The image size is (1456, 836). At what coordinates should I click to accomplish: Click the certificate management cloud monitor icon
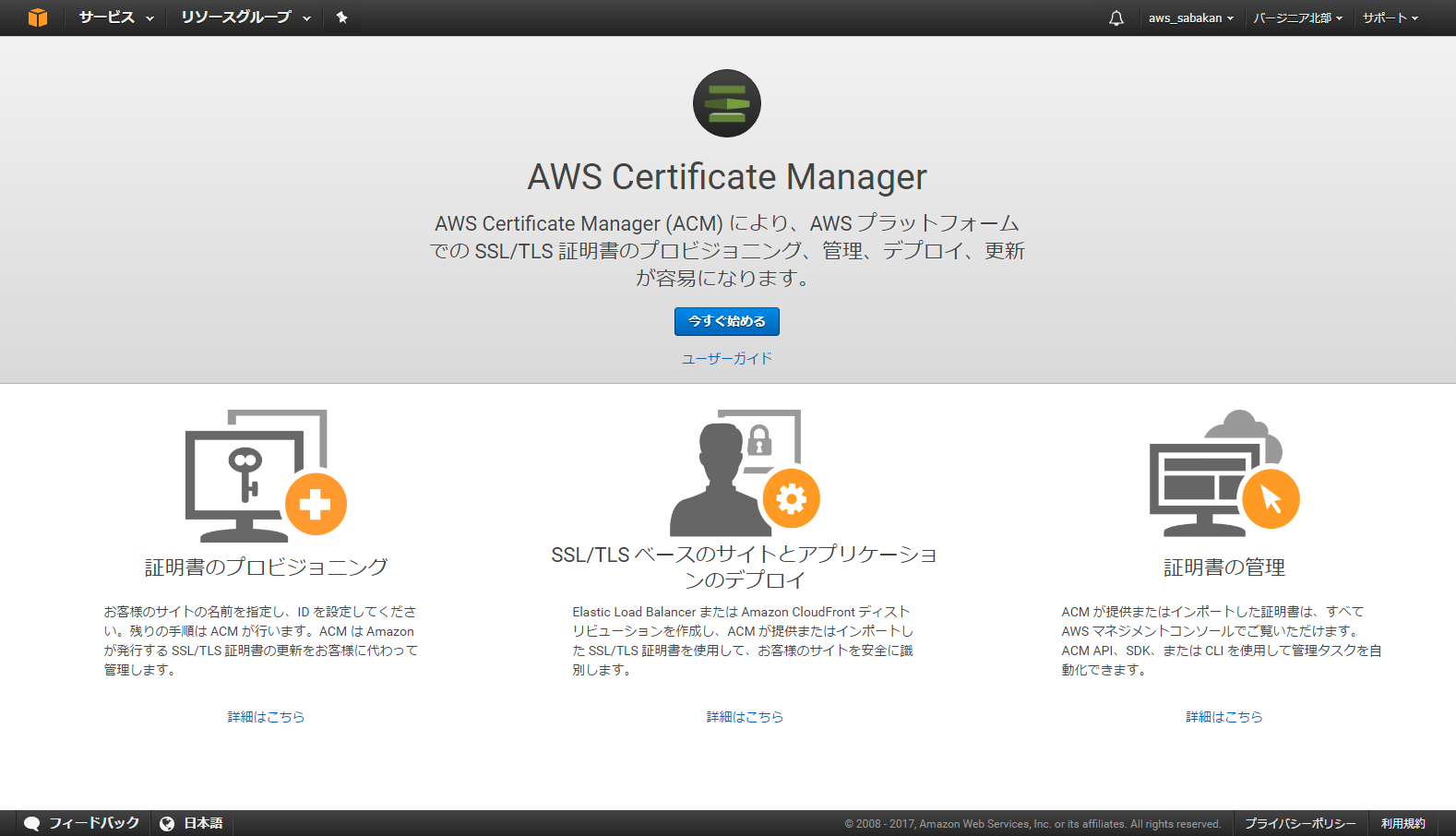pos(1224,472)
